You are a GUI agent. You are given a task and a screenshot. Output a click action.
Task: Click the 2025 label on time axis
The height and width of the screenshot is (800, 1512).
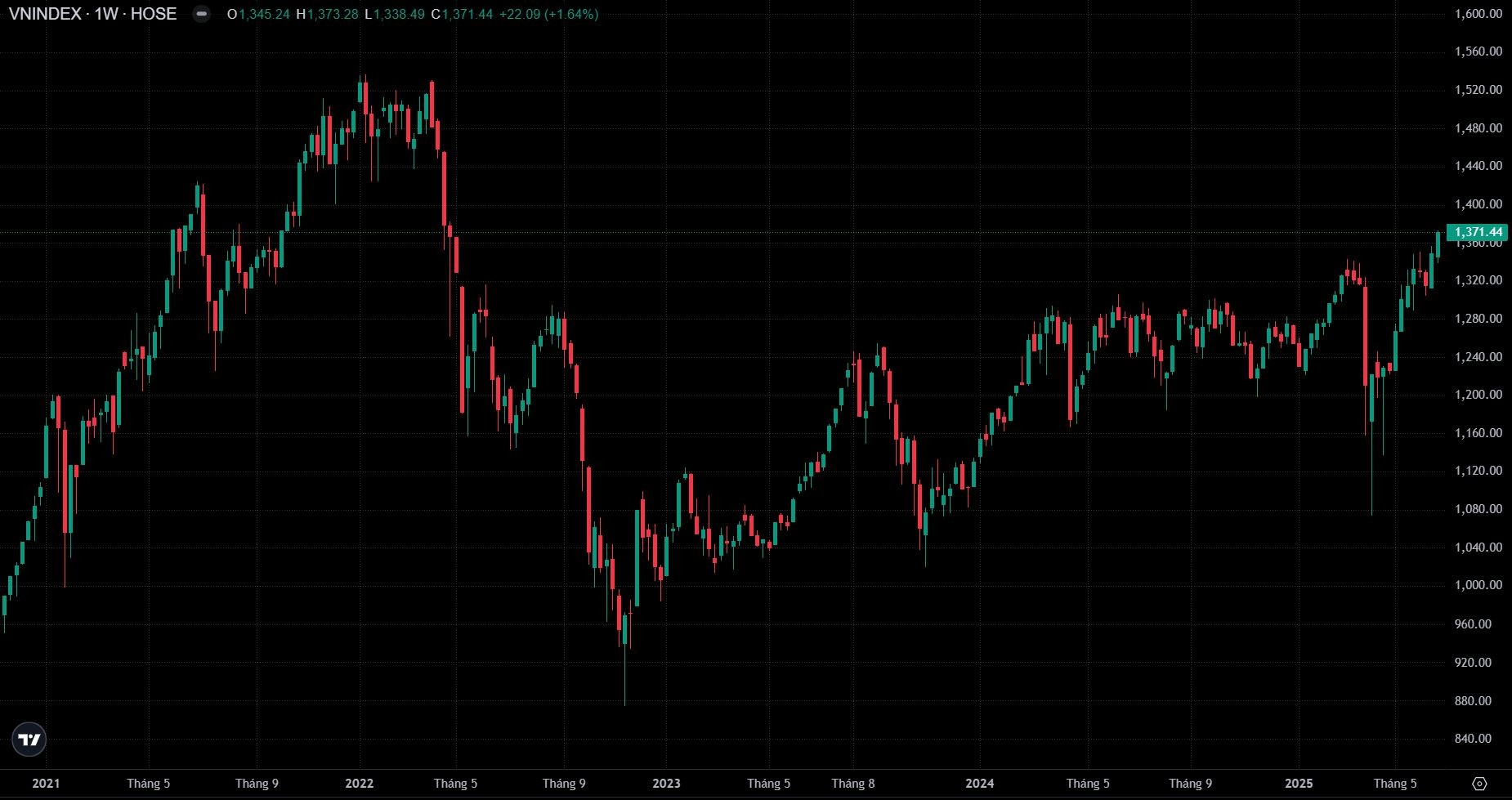click(x=1299, y=784)
